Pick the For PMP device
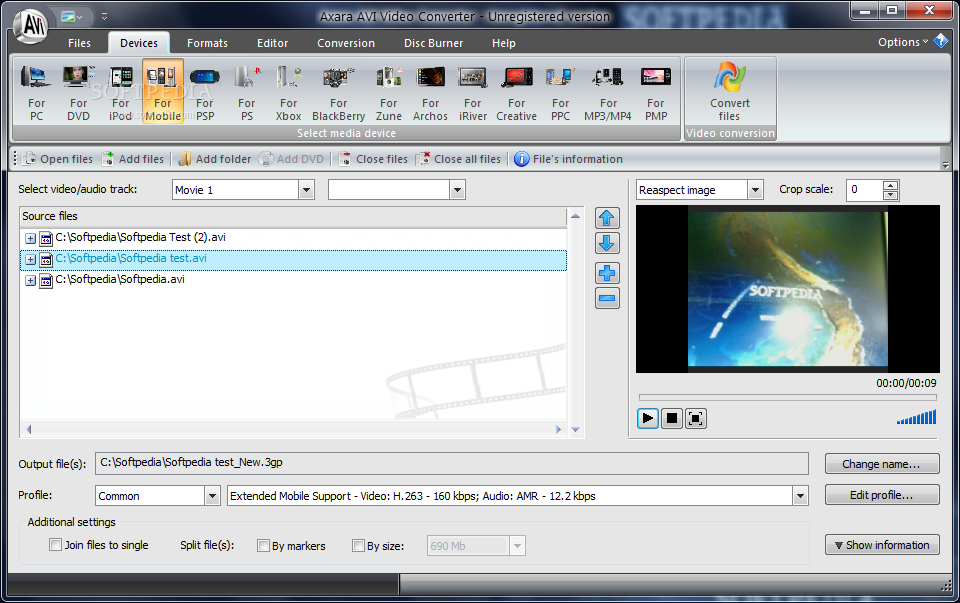 [656, 92]
